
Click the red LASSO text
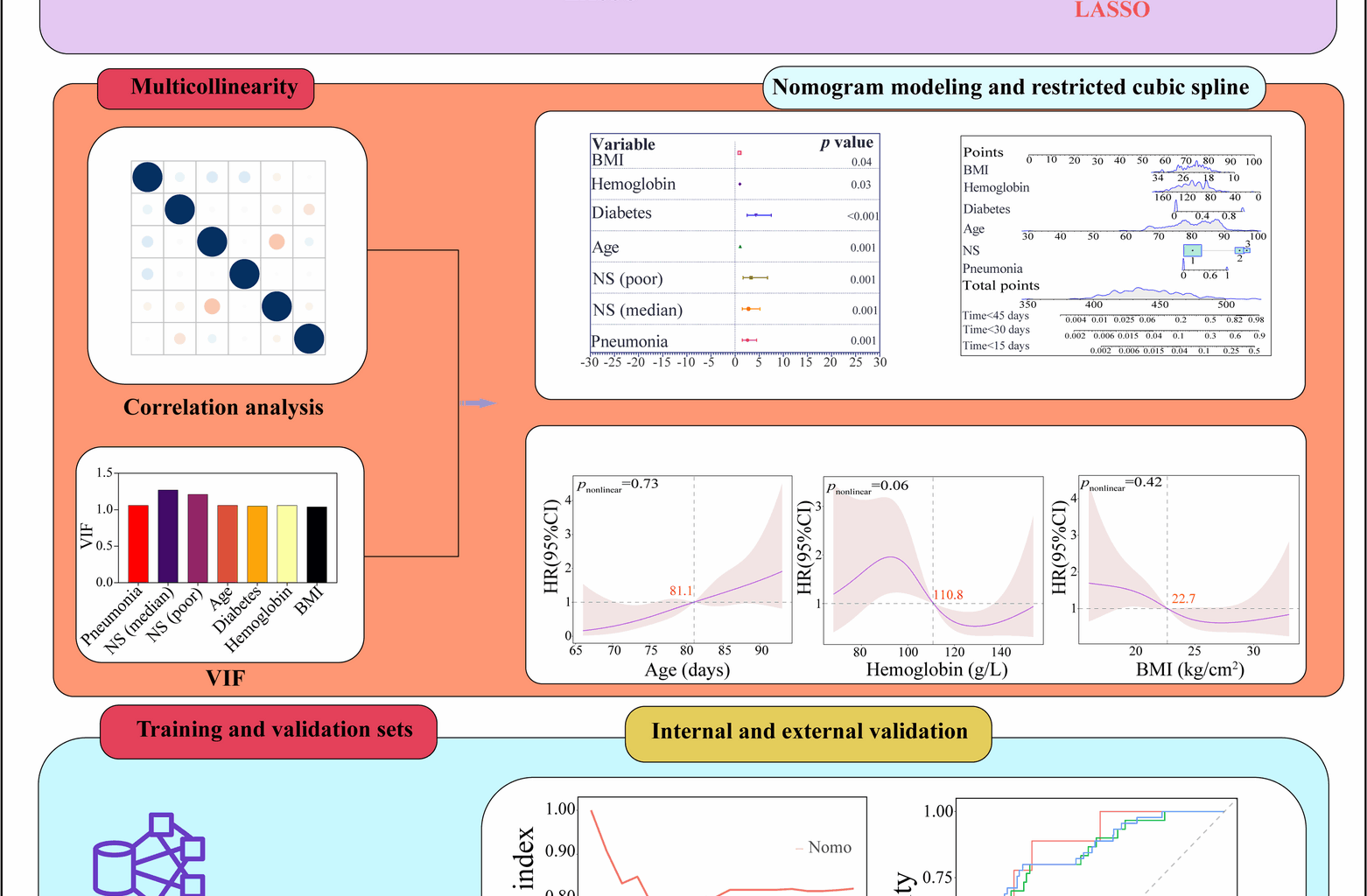(1111, 10)
